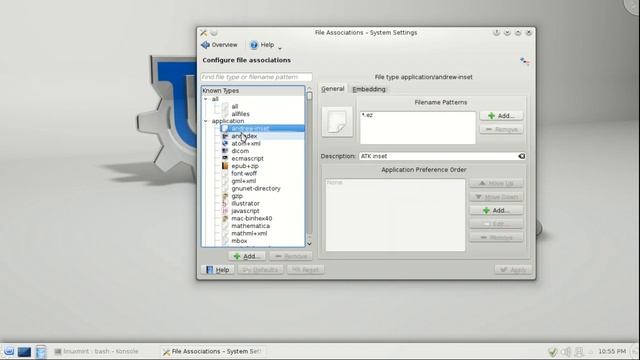Click the bottom Help button

pyautogui.click(x=218, y=270)
